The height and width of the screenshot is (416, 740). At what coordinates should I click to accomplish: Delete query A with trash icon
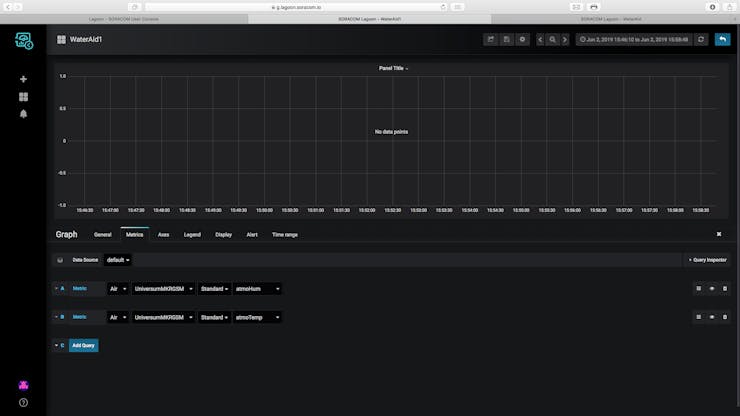pyautogui.click(x=725, y=289)
